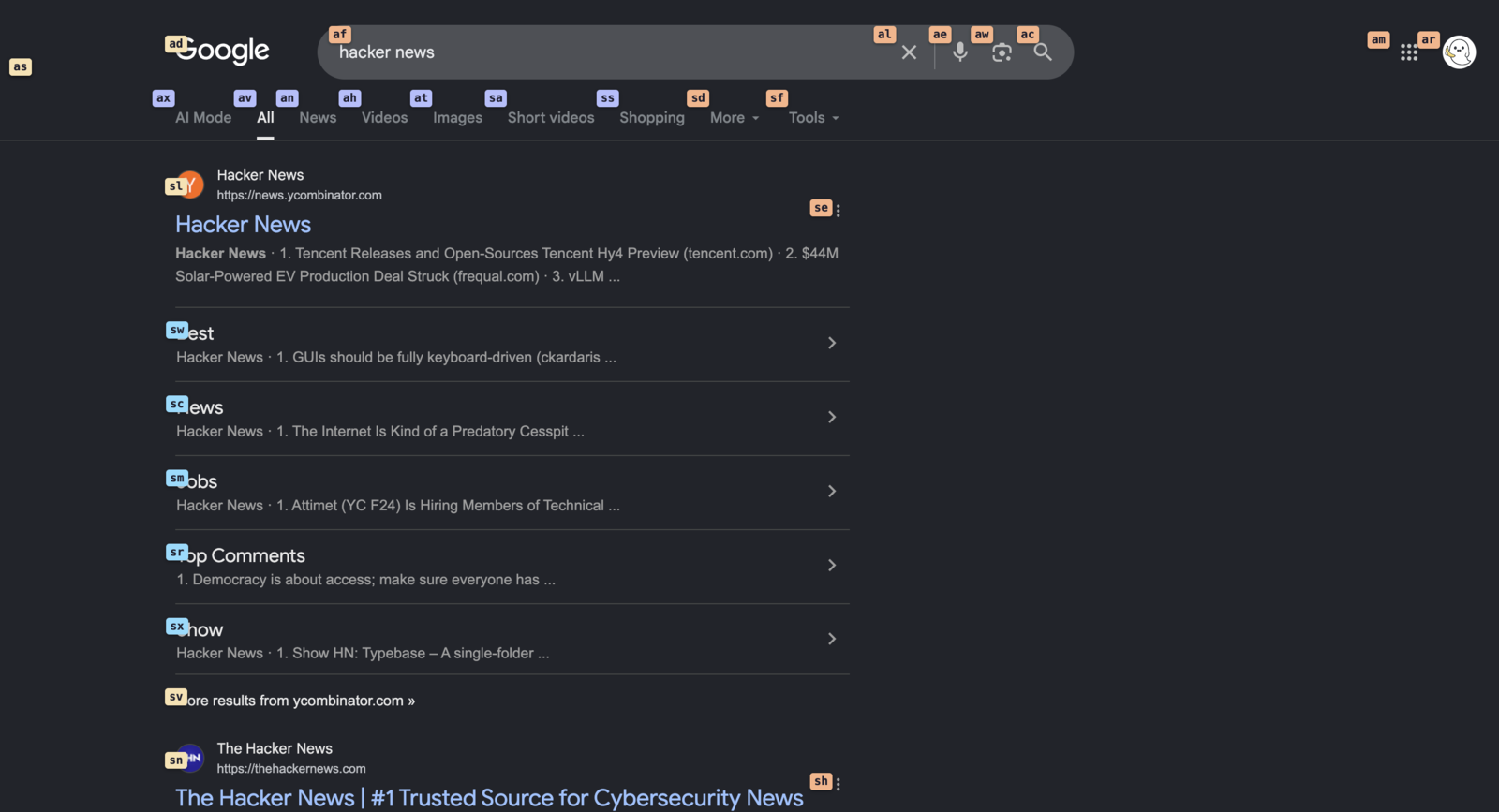Click the Democracy is about access snippet
1499x812 pixels.
[365, 580]
